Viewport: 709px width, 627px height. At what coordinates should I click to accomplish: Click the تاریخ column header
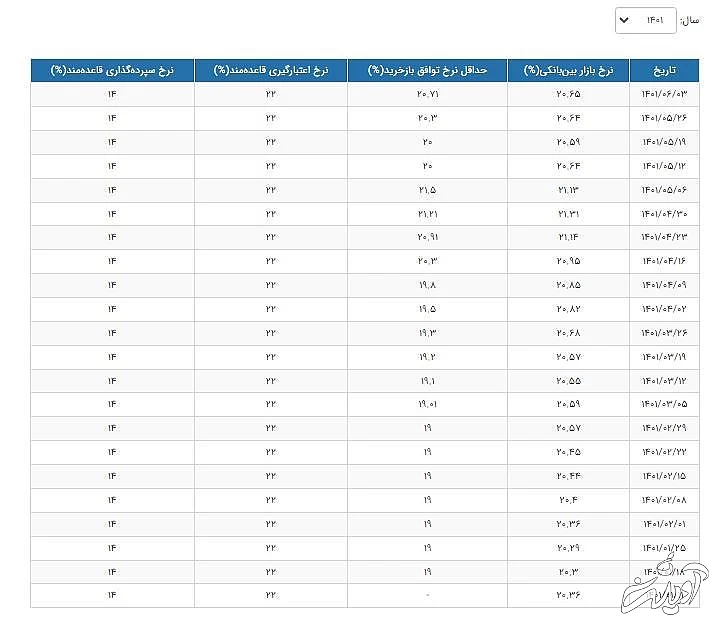(664, 70)
